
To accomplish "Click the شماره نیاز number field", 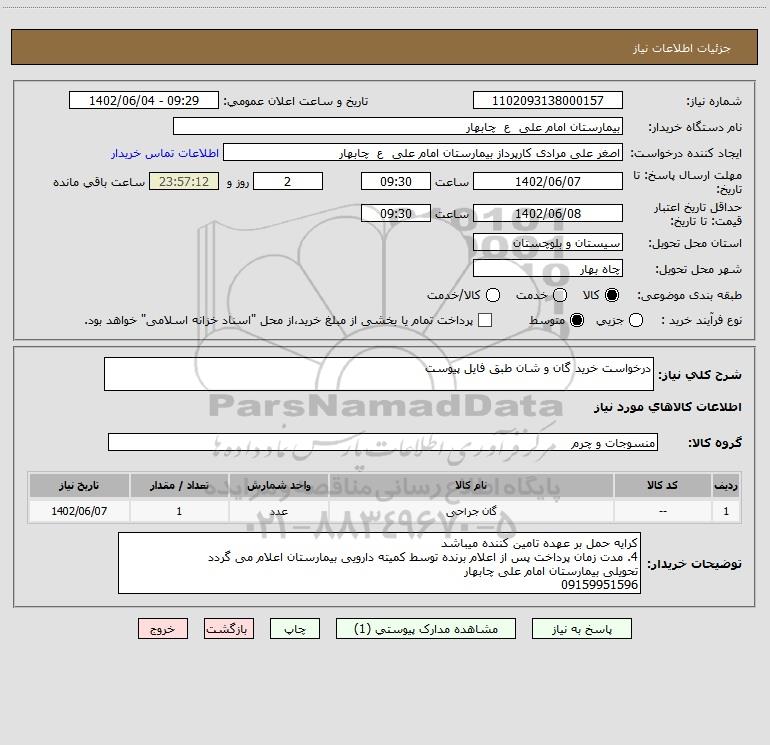I will coord(548,100).
